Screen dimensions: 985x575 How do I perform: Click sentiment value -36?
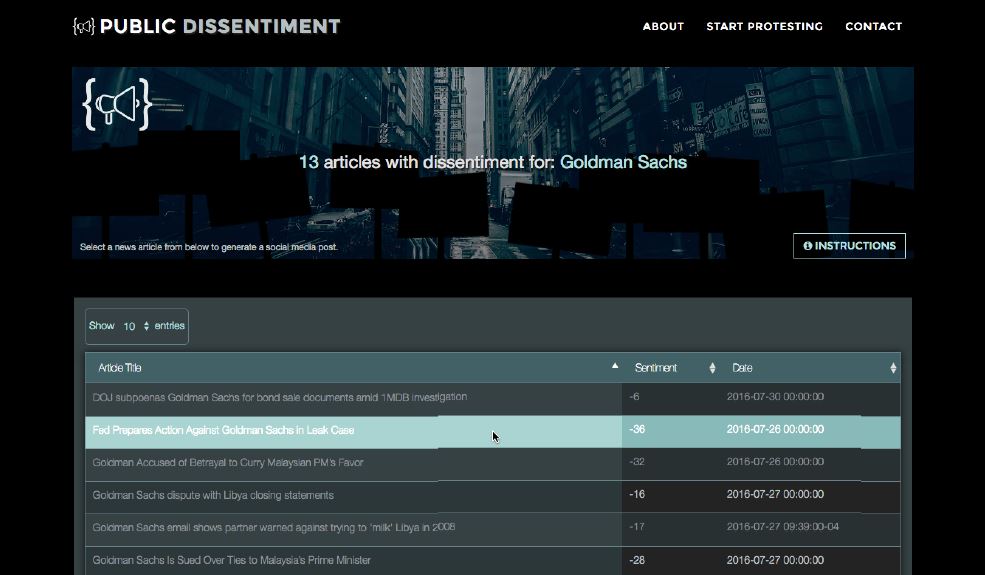click(637, 429)
